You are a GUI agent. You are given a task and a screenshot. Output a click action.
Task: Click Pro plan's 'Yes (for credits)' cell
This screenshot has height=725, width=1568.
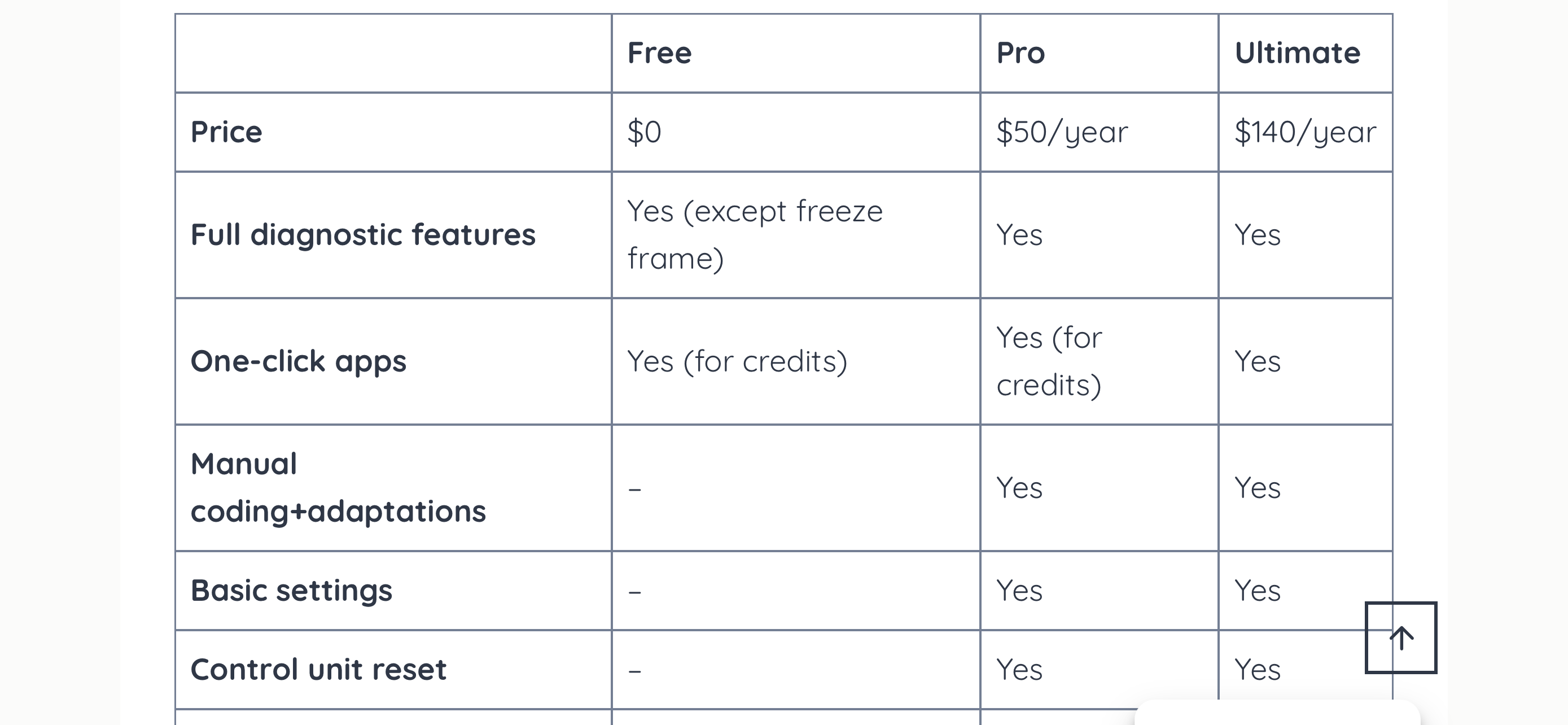click(1049, 361)
